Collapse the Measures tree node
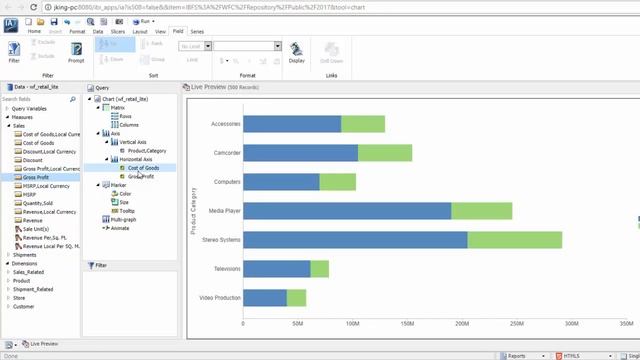Screen dimensions: 640x360 click(x=7, y=117)
